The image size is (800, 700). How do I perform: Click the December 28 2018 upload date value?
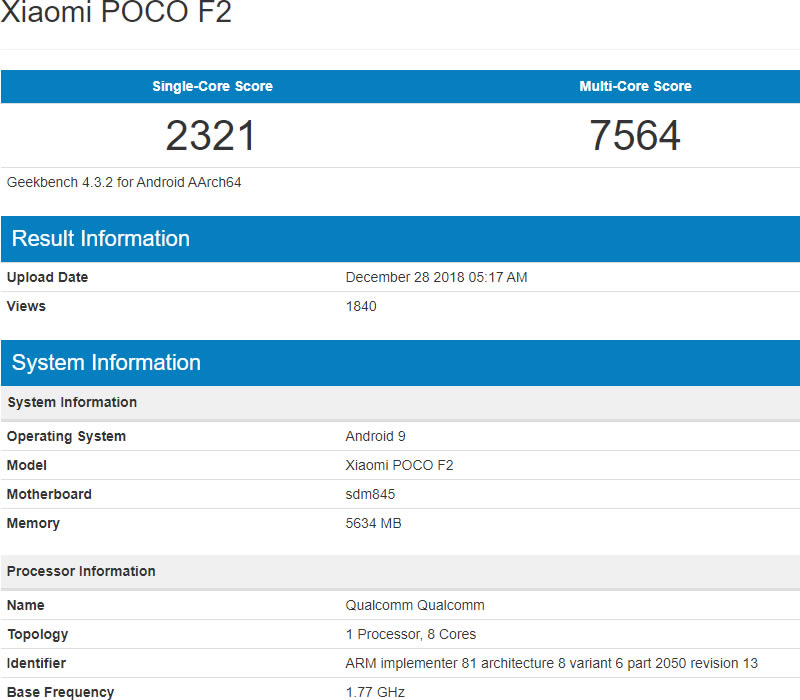pyautogui.click(x=436, y=277)
